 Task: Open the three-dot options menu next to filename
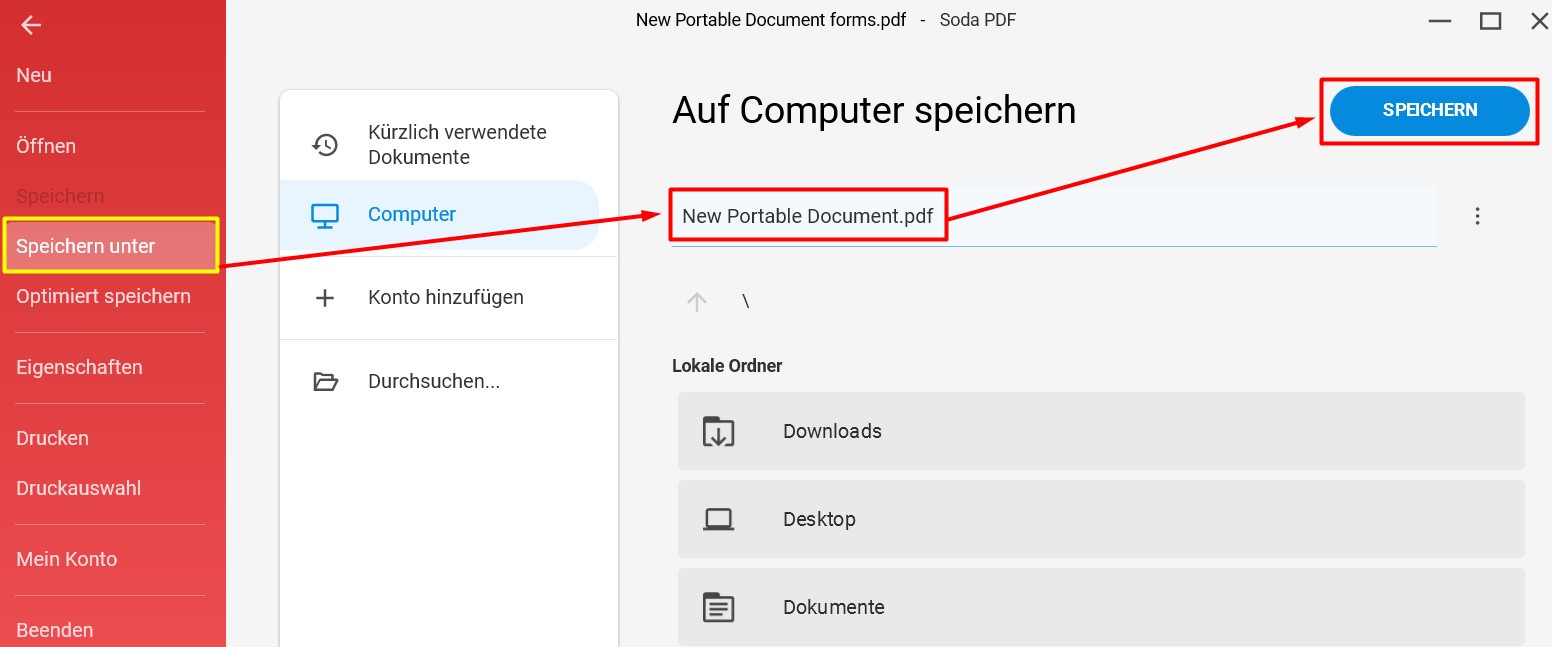1477,216
